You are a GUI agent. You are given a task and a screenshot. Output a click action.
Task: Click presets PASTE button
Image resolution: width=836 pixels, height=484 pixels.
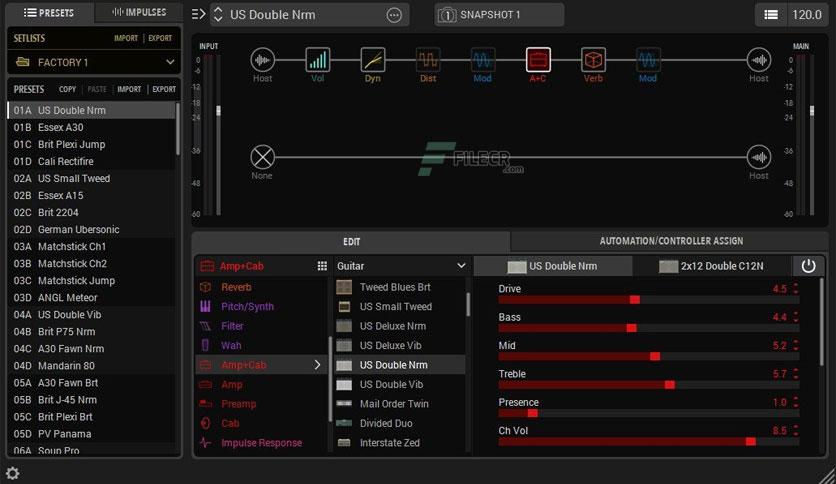[x=97, y=89]
